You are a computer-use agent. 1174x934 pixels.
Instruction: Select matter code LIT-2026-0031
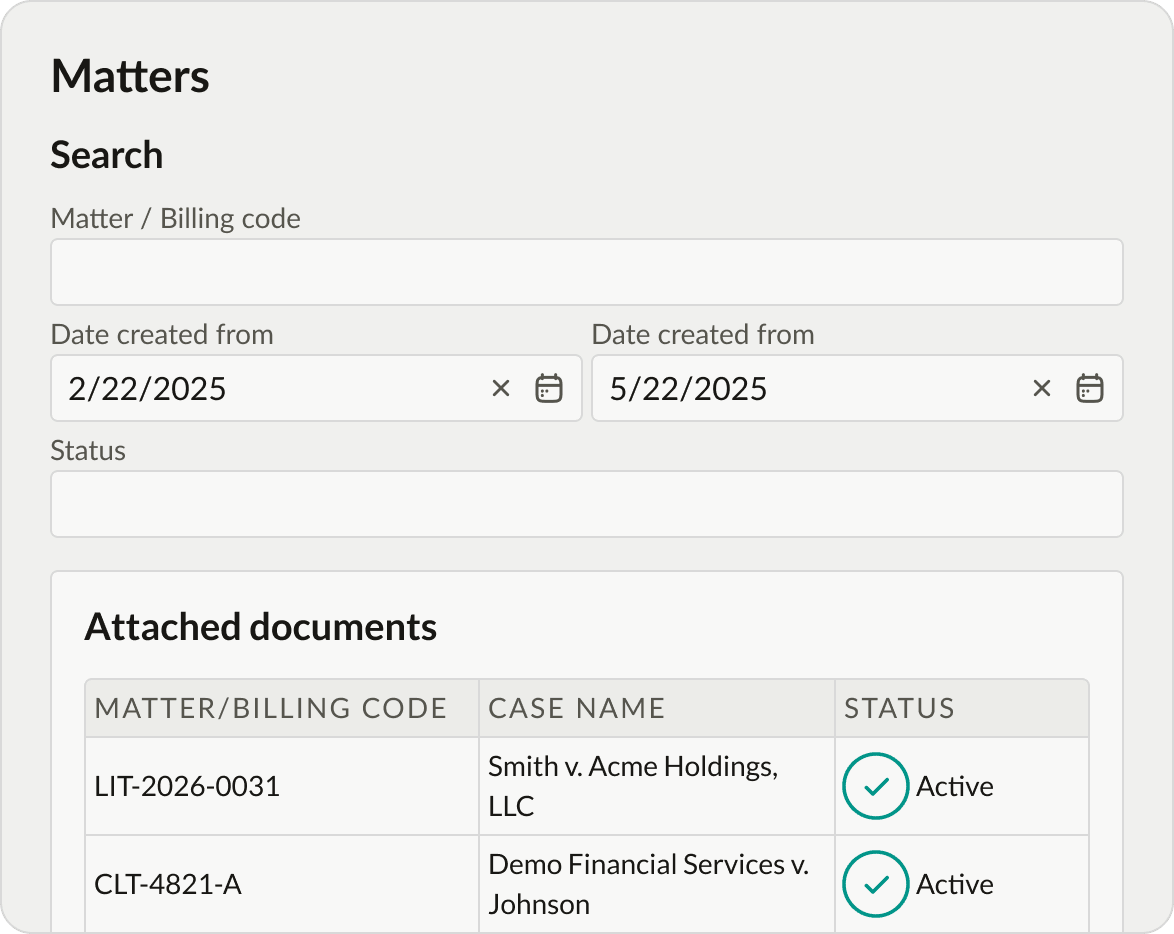(x=187, y=786)
